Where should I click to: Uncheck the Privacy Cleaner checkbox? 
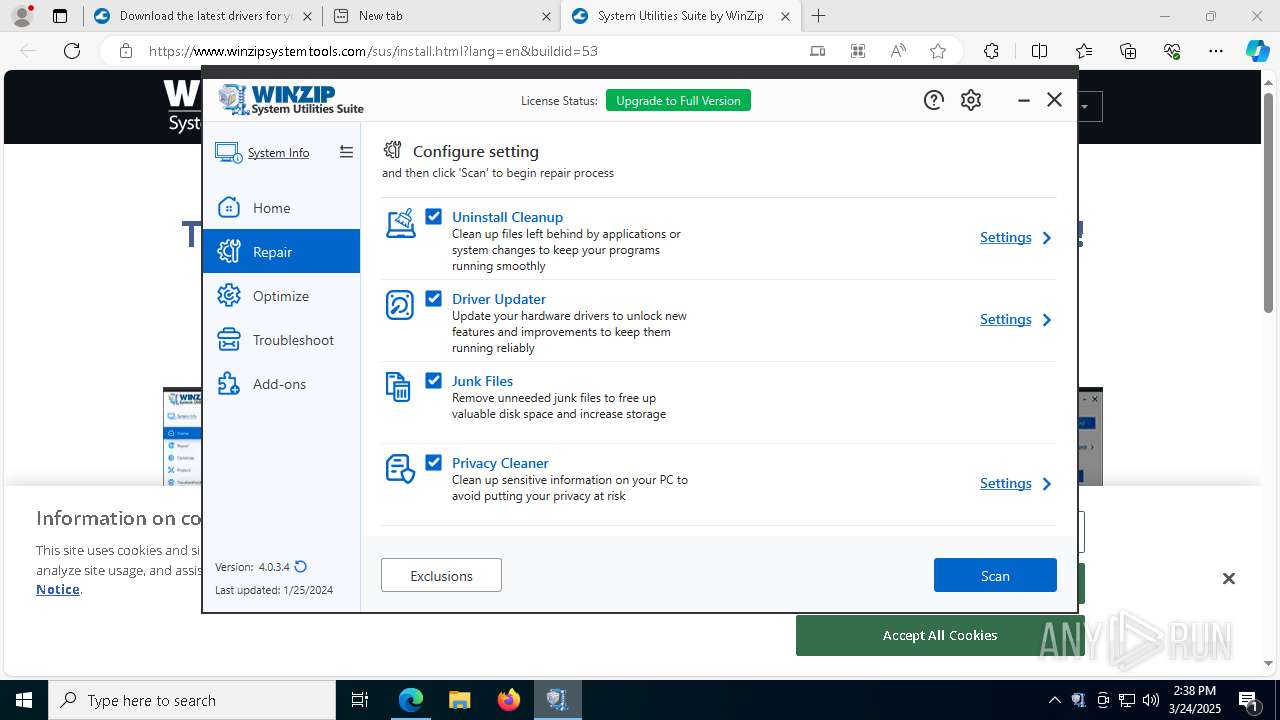click(x=433, y=462)
